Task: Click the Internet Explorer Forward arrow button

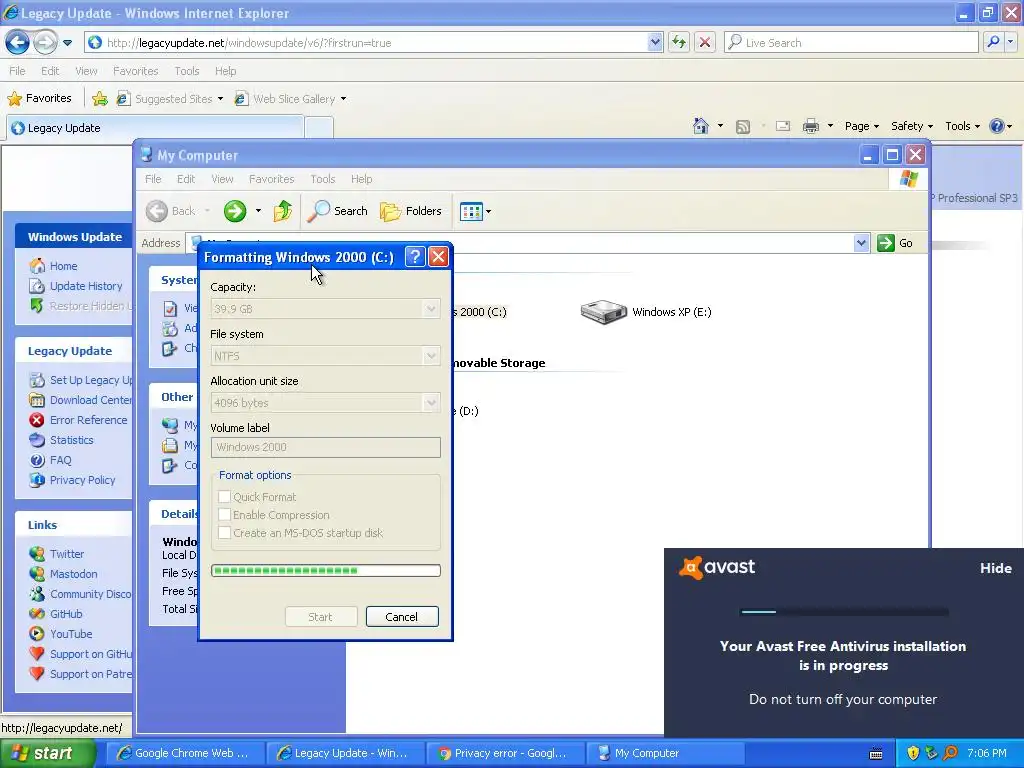Action: (x=45, y=42)
